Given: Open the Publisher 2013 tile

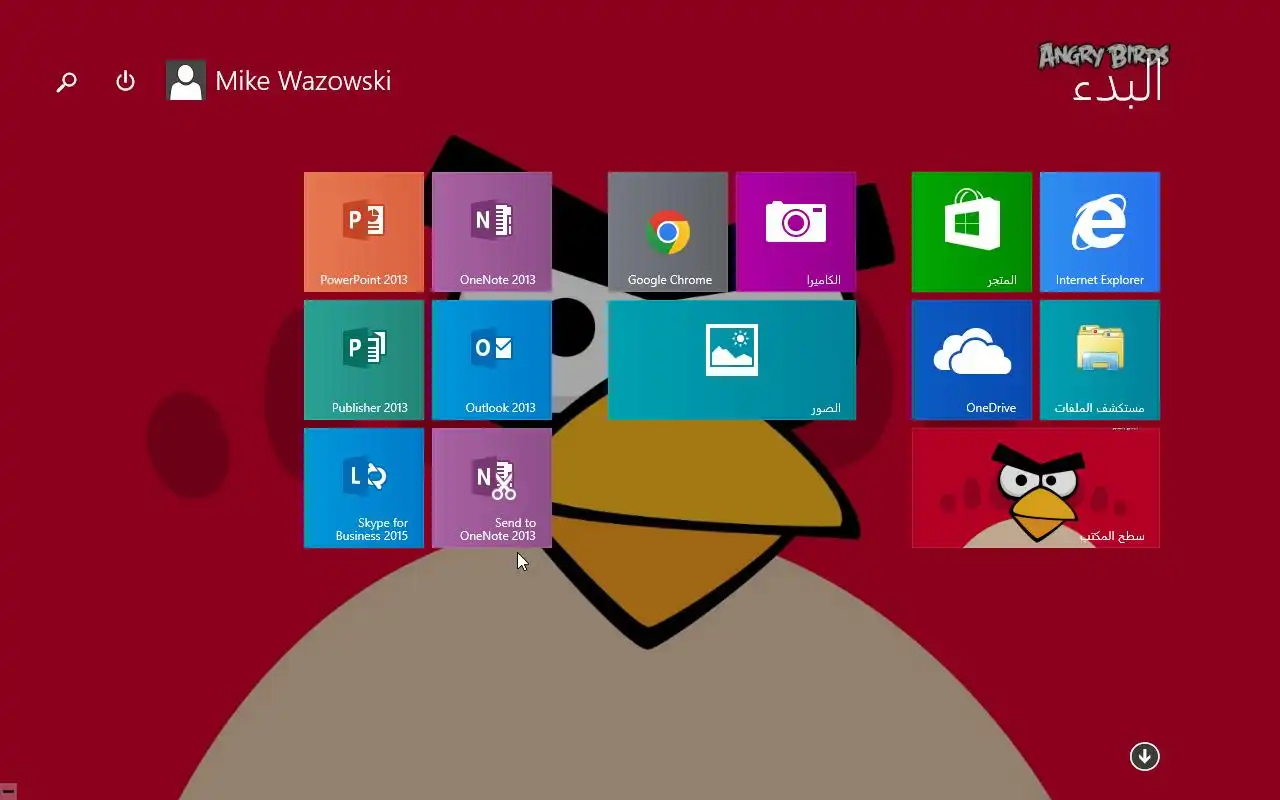Looking at the screenshot, I should [x=364, y=360].
